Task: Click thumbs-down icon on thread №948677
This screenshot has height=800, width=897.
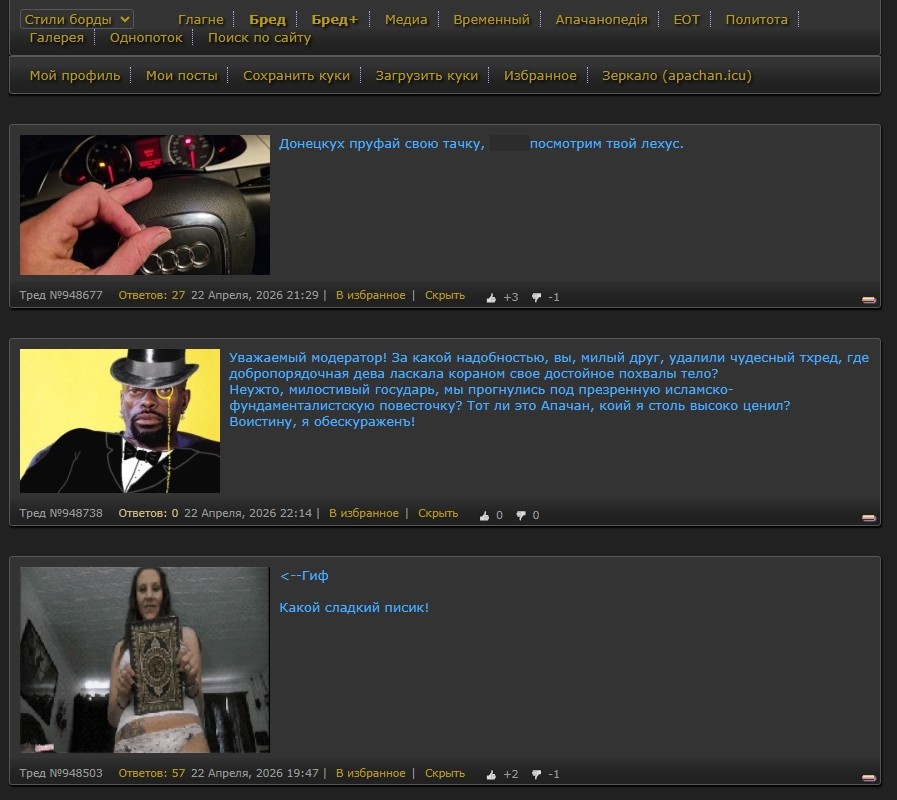Action: [537, 297]
